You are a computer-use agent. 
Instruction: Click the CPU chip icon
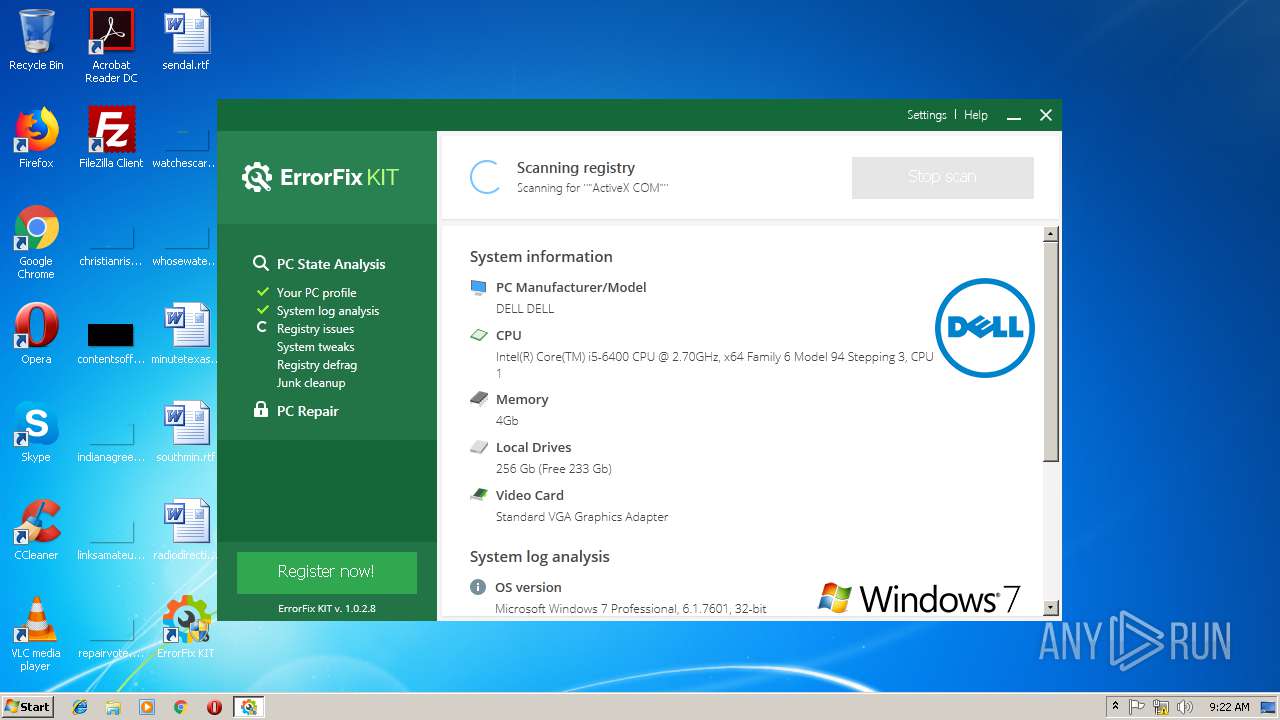[478, 335]
